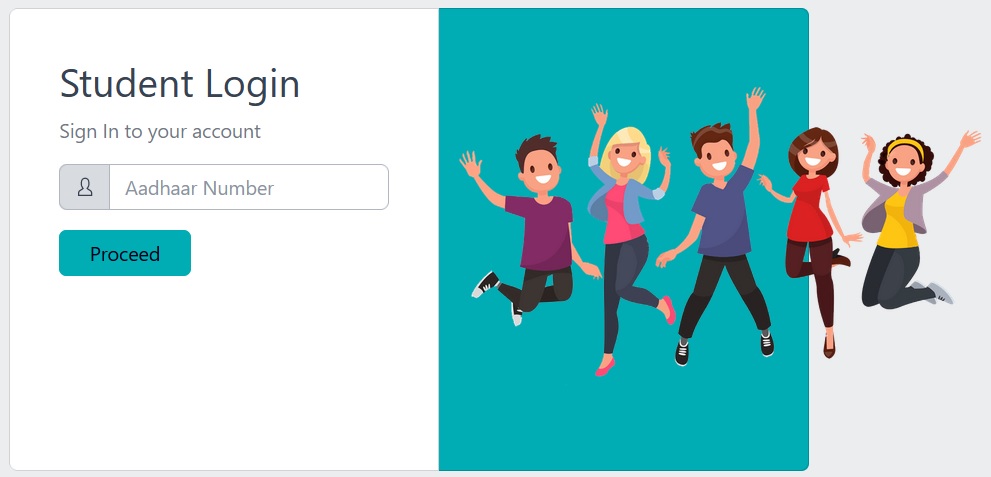Focus the Aadhaar Number input field
Image resolution: width=991 pixels, height=477 pixels.
[x=249, y=187]
